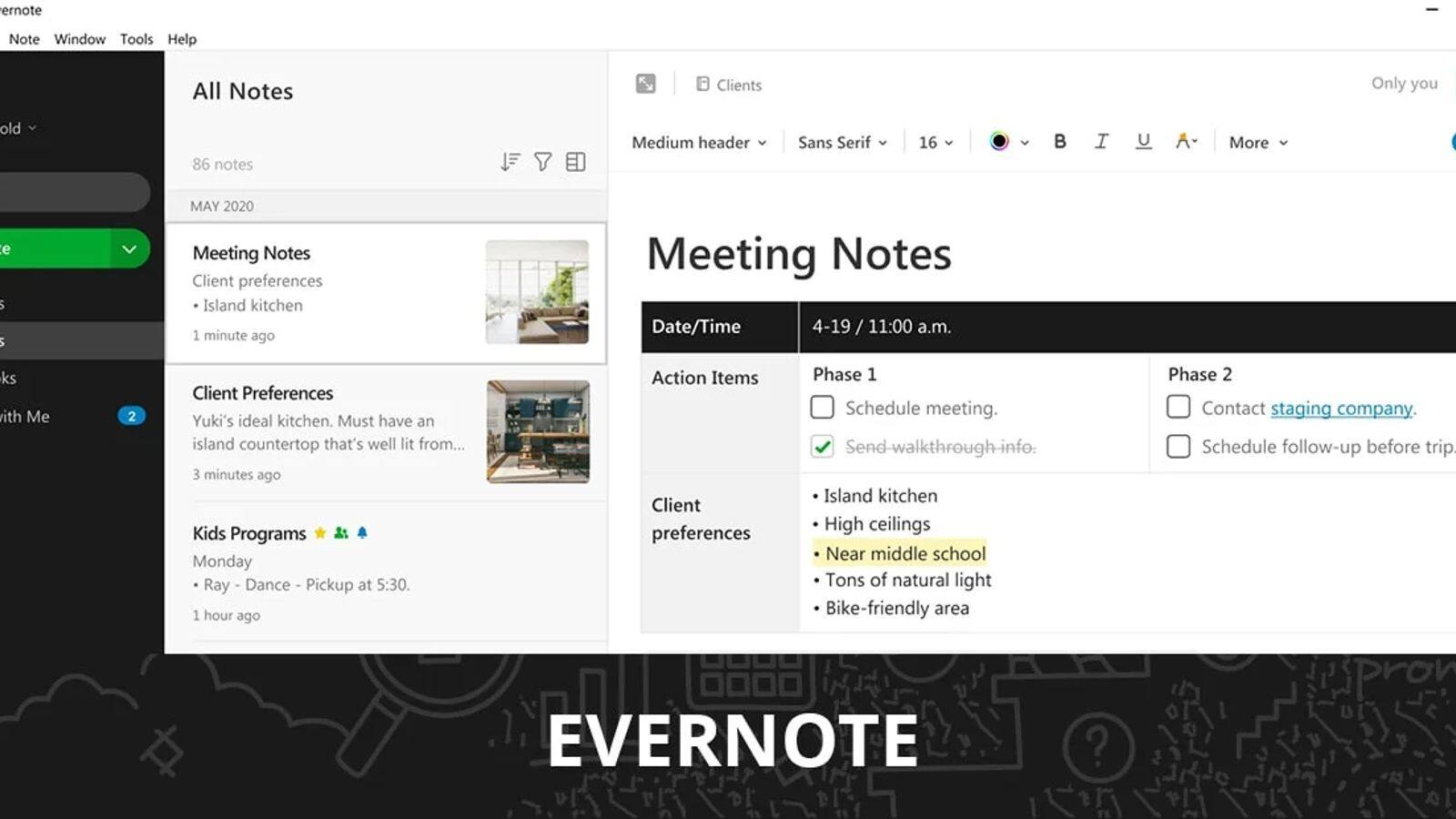Click the Phase 1 heading
Image resolution: width=1456 pixels, height=819 pixels.
844,374
